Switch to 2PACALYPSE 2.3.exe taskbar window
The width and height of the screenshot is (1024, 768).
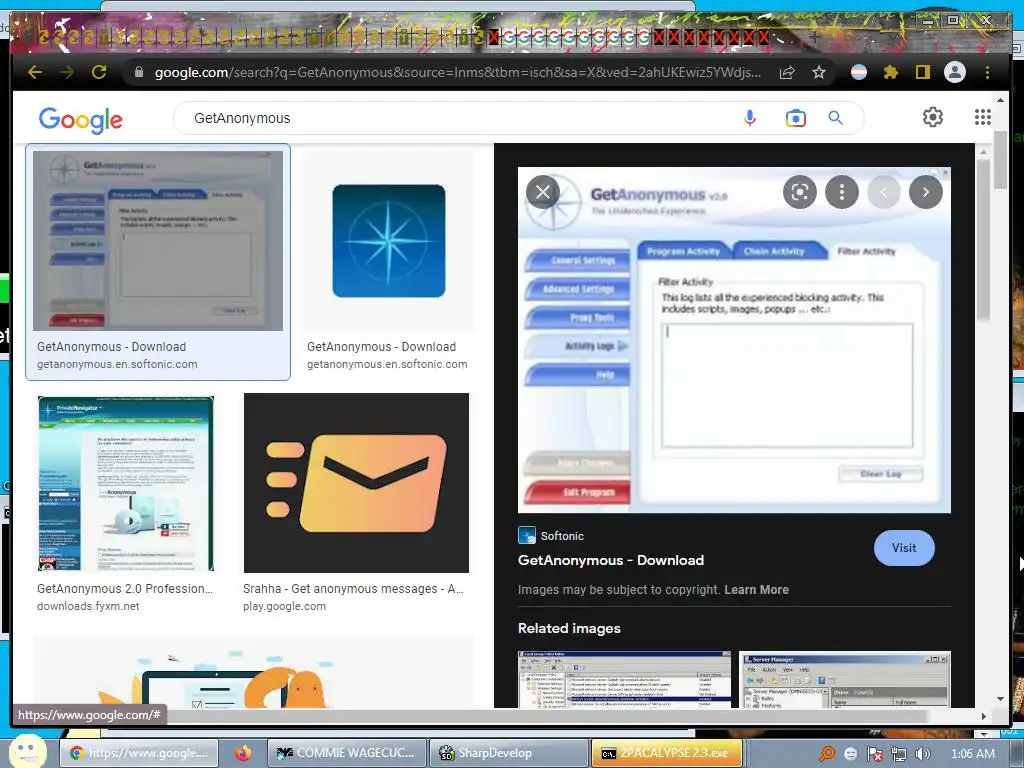(667, 753)
